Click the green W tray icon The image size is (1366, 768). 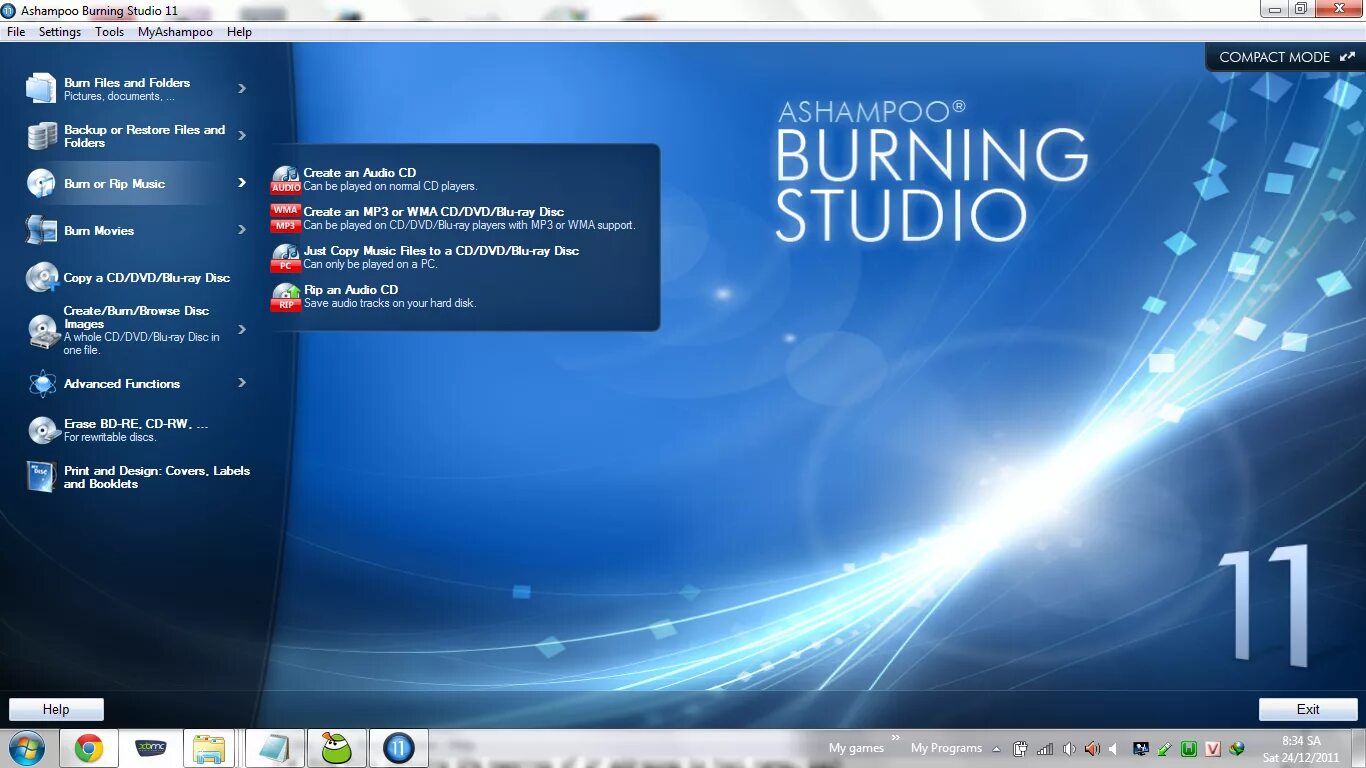coord(1189,748)
